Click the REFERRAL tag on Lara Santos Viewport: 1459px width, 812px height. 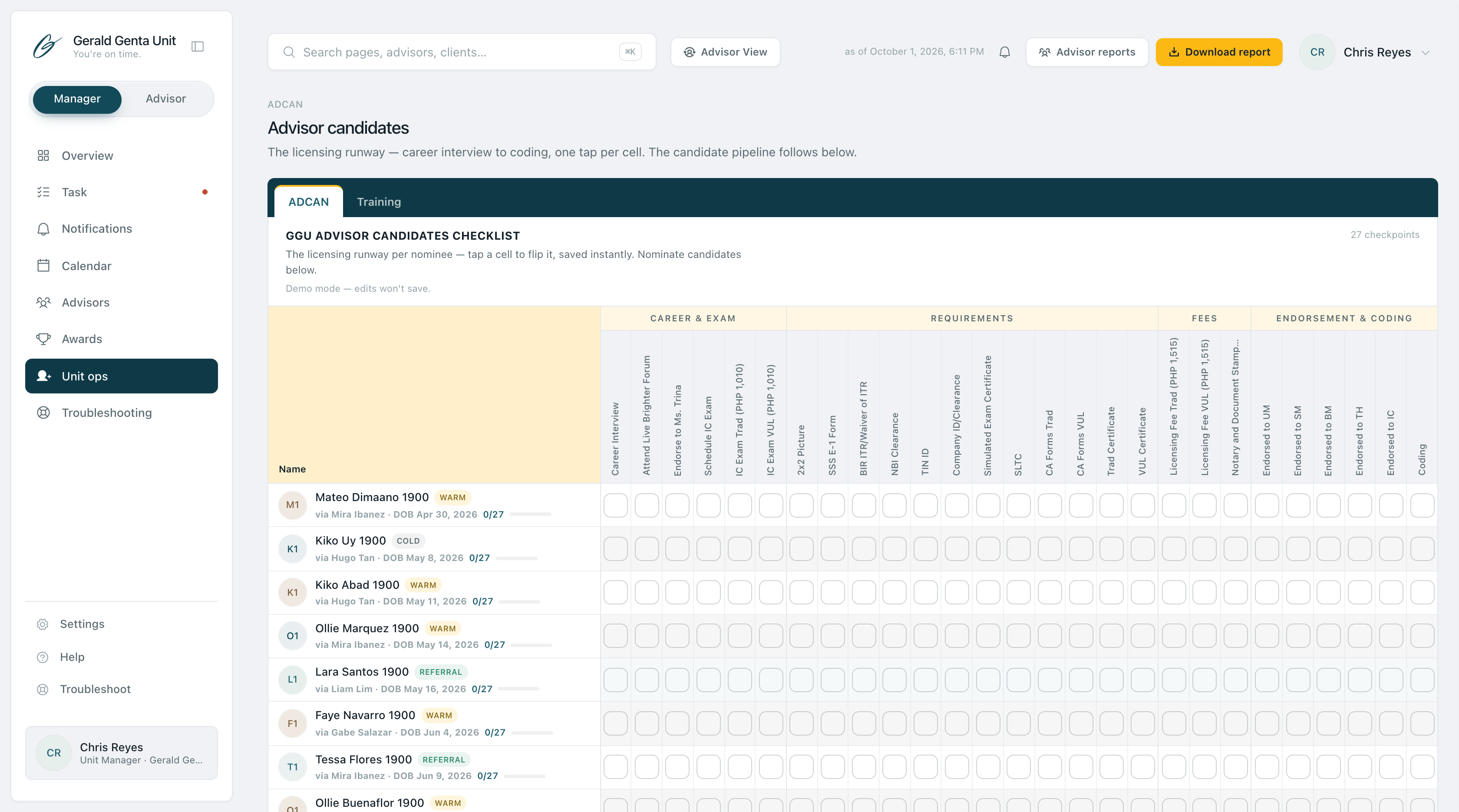(441, 672)
